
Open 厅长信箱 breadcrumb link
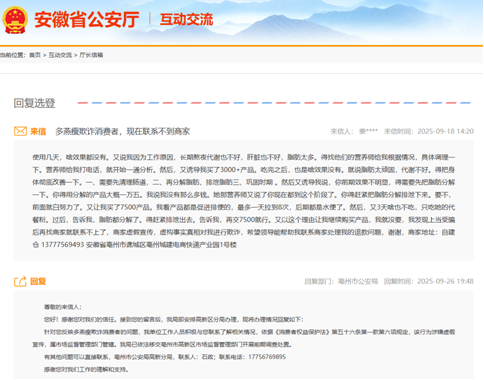(x=91, y=55)
